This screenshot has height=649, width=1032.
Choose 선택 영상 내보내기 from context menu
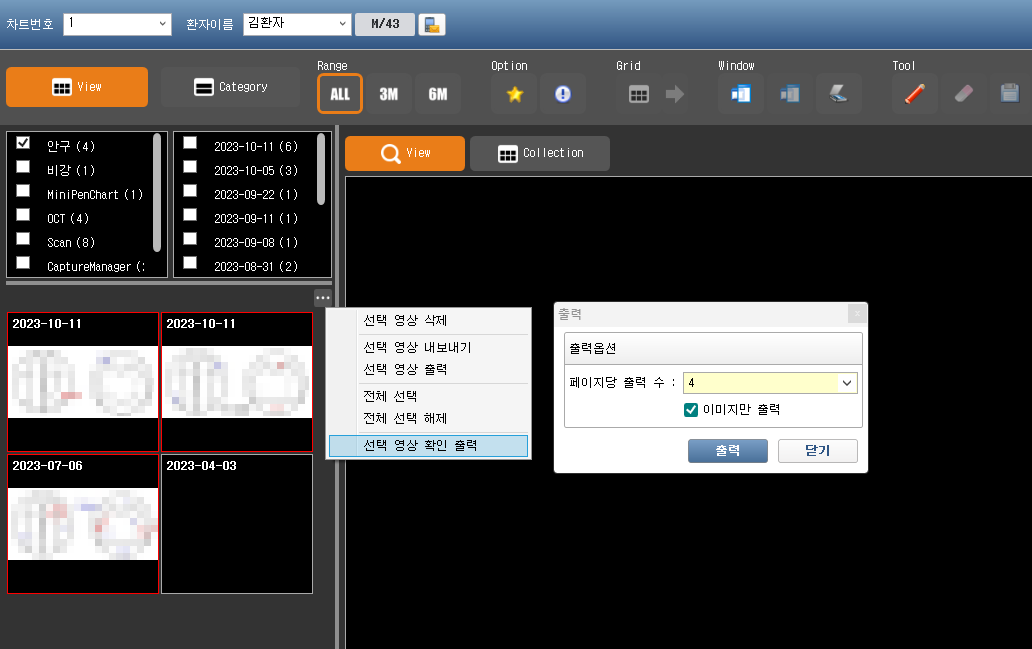(417, 348)
